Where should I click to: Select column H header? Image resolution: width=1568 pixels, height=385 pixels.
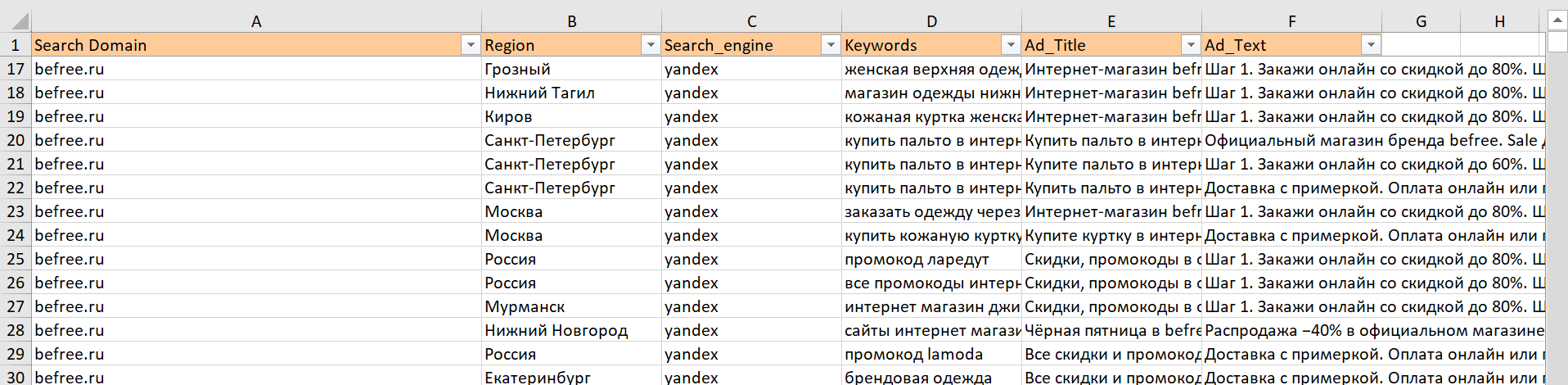pos(1499,21)
